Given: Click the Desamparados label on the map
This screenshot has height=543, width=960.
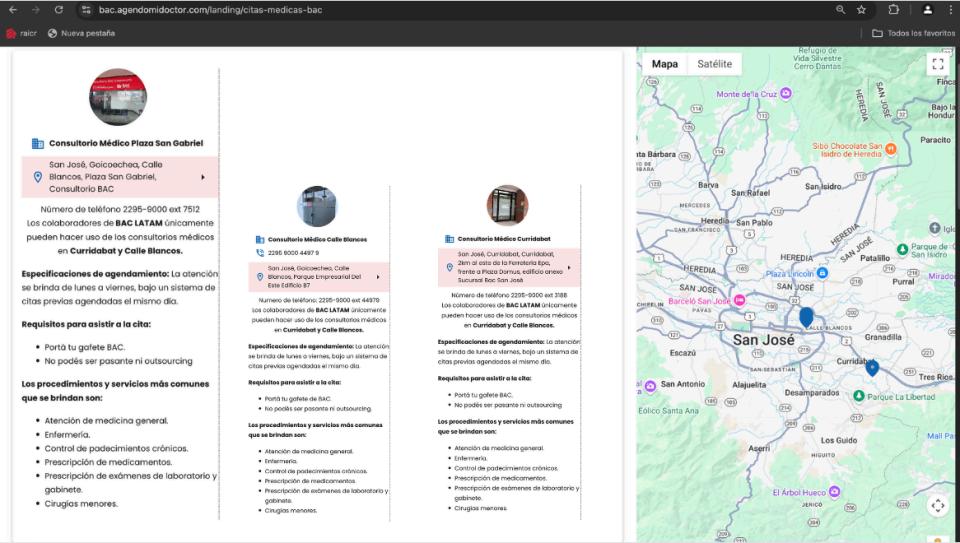Looking at the screenshot, I should (812, 392).
